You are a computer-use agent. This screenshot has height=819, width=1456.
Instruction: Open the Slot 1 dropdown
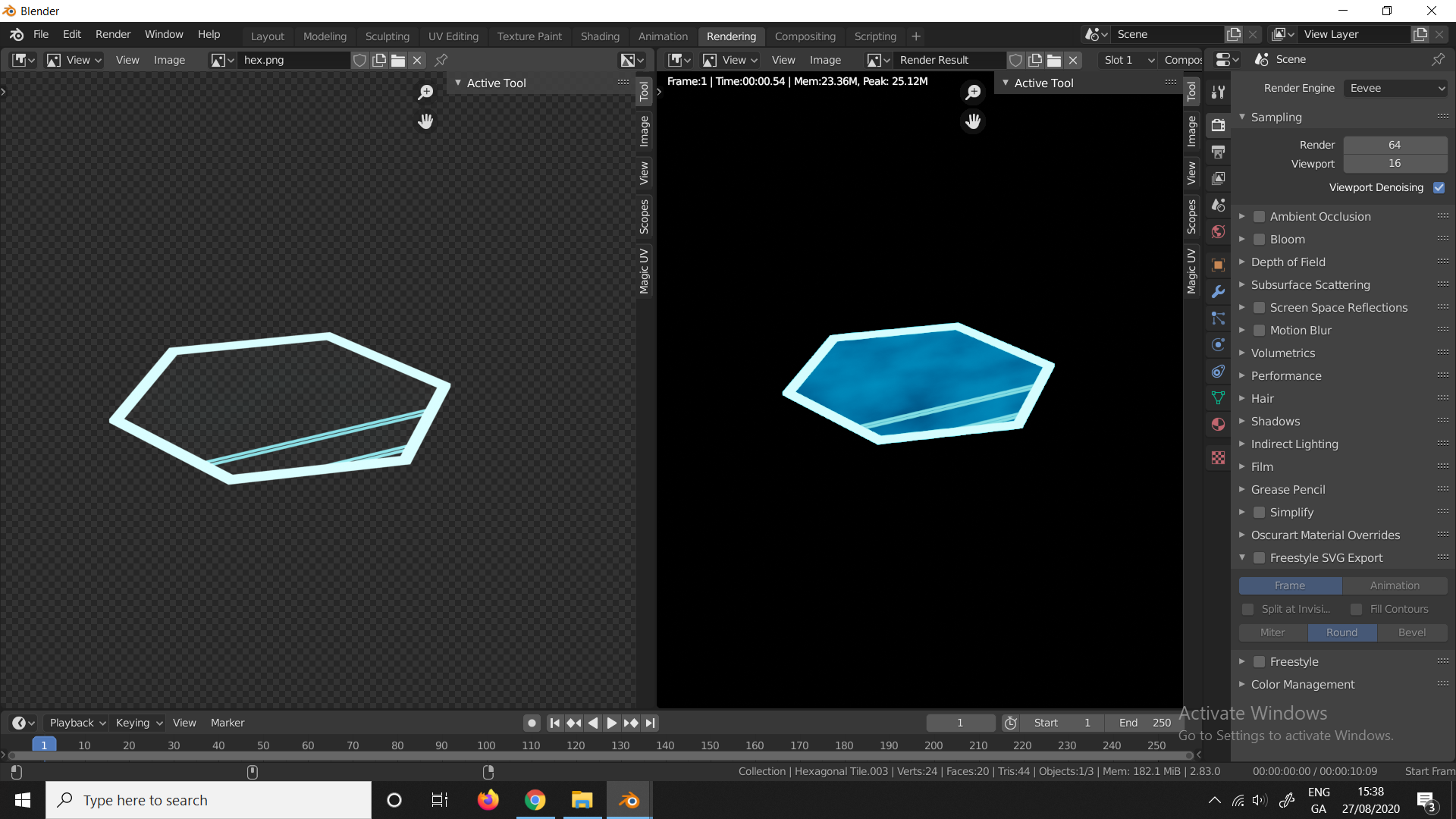[x=1128, y=60]
